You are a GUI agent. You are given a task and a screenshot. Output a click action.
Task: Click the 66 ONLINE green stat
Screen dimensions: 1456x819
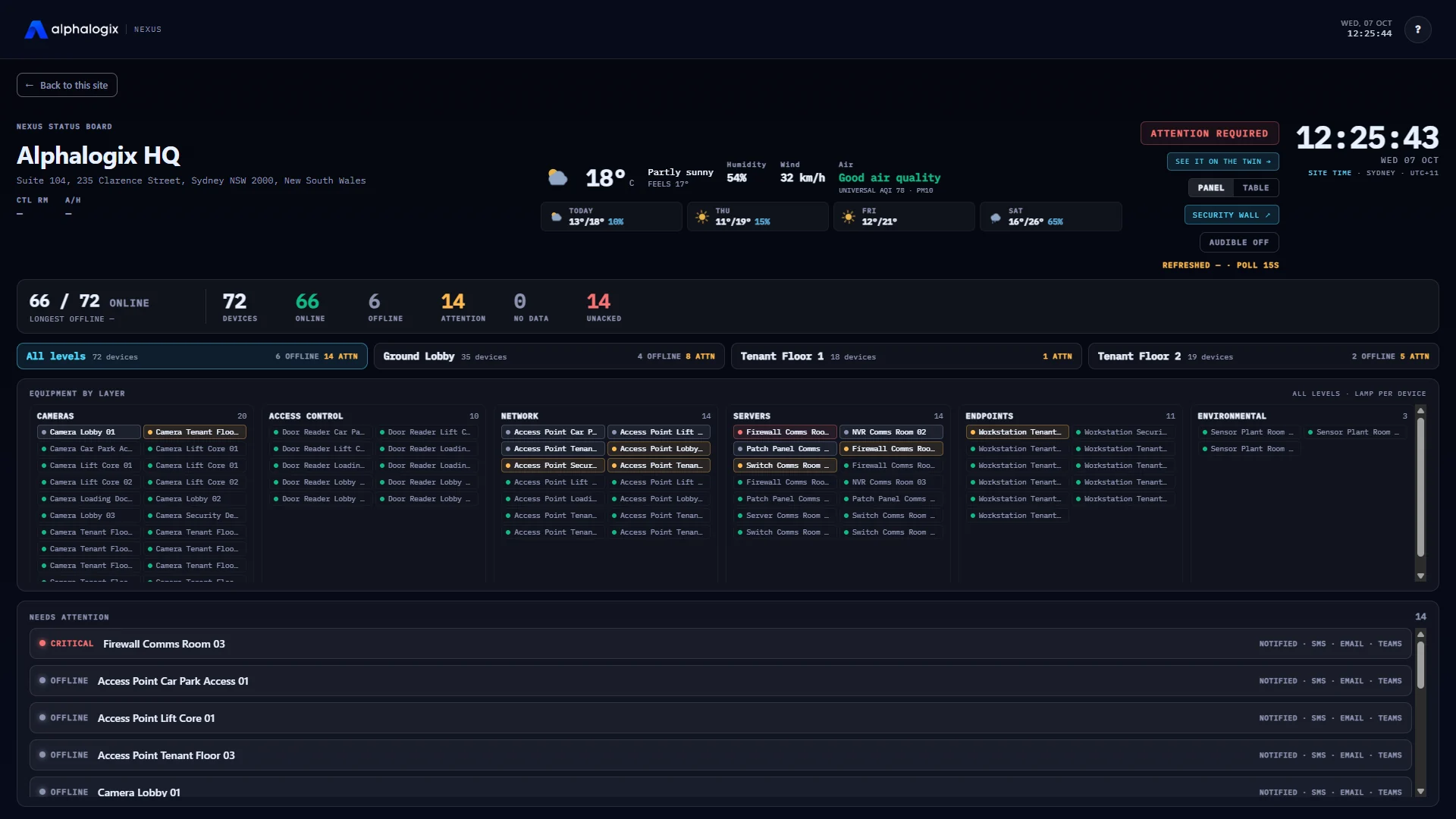click(x=310, y=307)
